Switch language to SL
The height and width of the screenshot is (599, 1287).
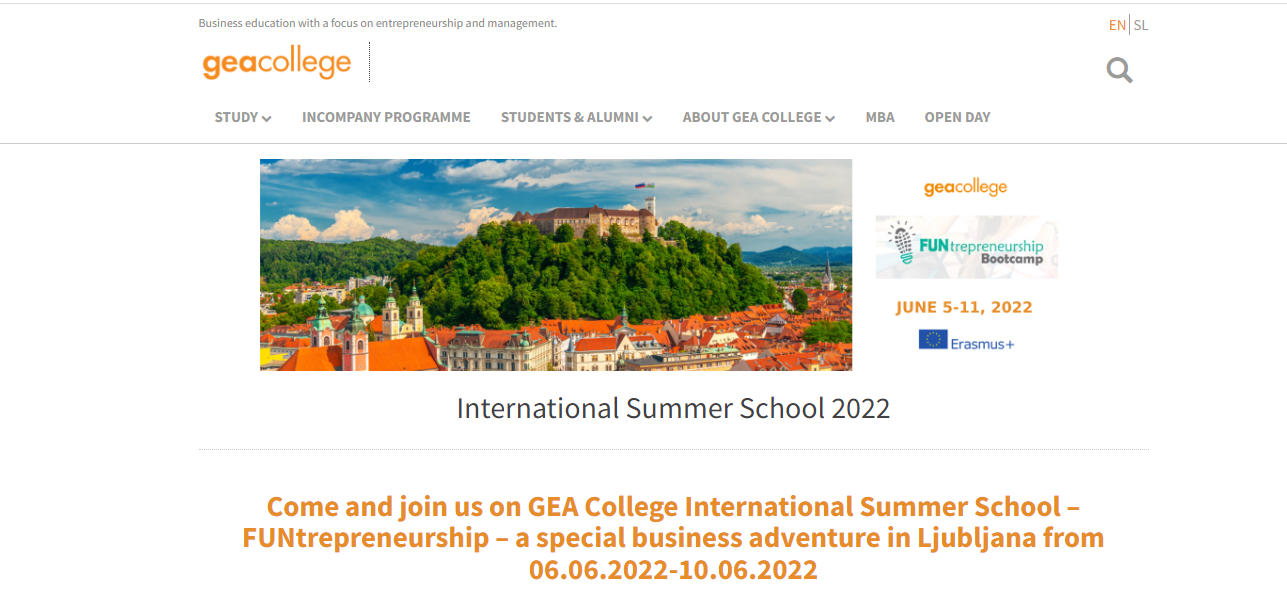(1141, 25)
